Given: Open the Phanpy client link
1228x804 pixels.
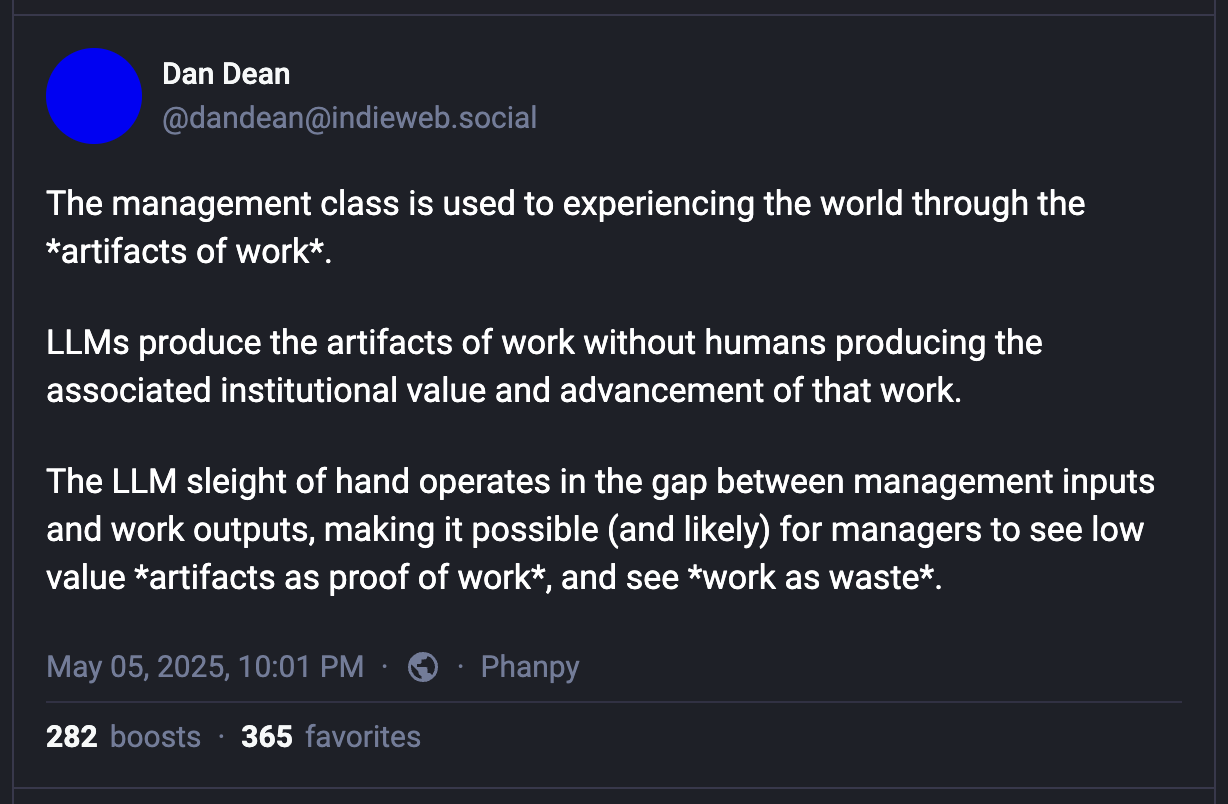Looking at the screenshot, I should pyautogui.click(x=530, y=667).
